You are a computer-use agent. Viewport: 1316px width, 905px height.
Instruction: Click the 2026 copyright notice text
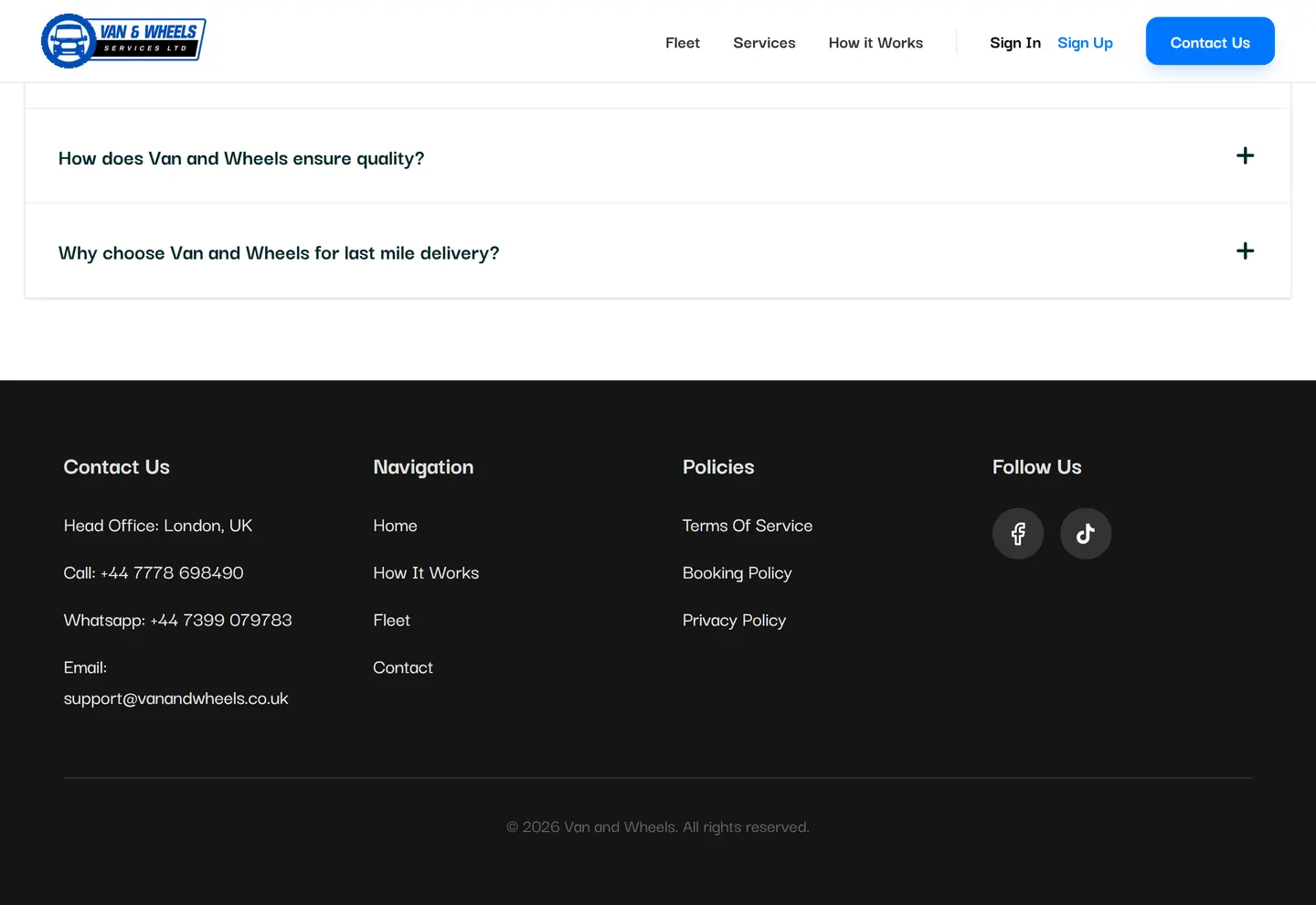(x=658, y=827)
